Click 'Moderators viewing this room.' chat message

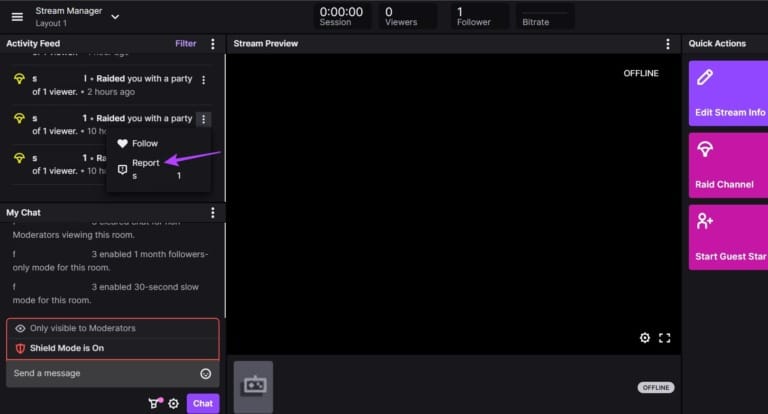[x=73, y=235]
